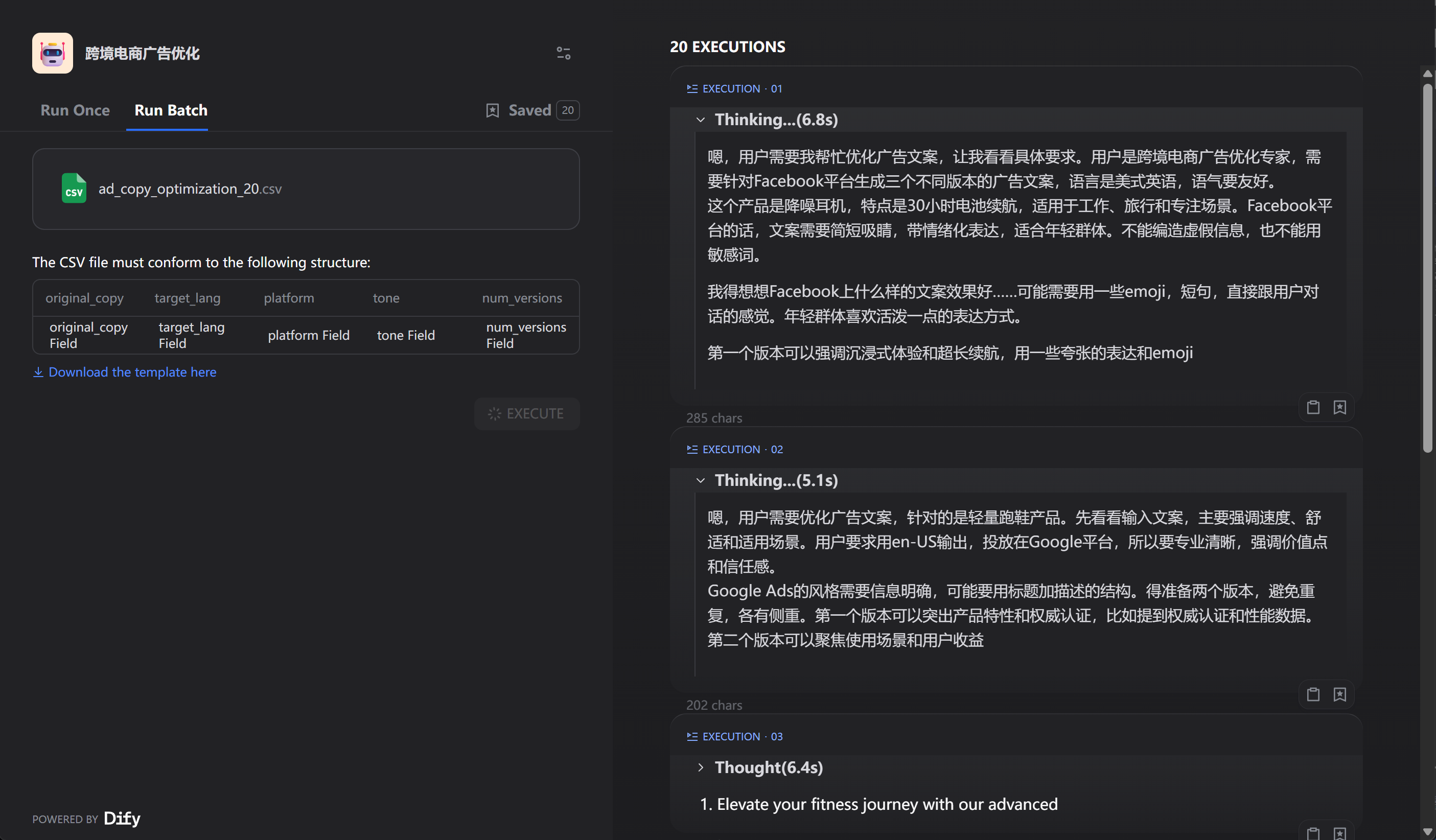Click the app title 跨境电商广告优化
Viewport: 1436px width, 840px height.
143,54
